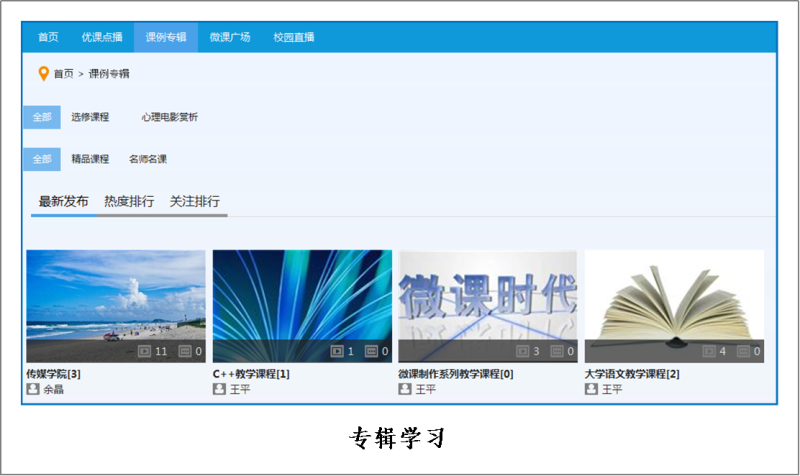Filter by 名师名课
The height and width of the screenshot is (476, 800).
pyautogui.click(x=148, y=159)
